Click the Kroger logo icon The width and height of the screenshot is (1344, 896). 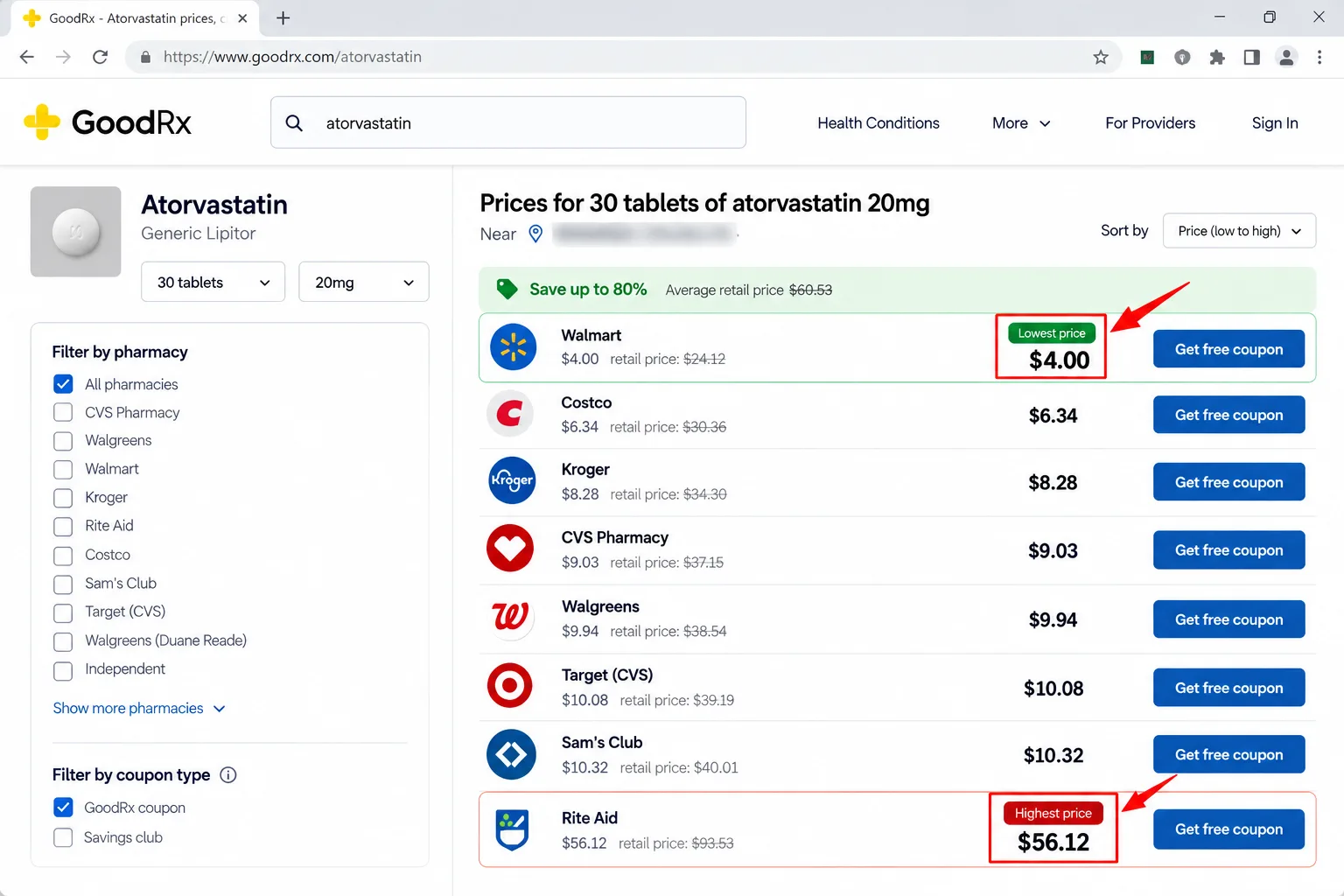[512, 480]
